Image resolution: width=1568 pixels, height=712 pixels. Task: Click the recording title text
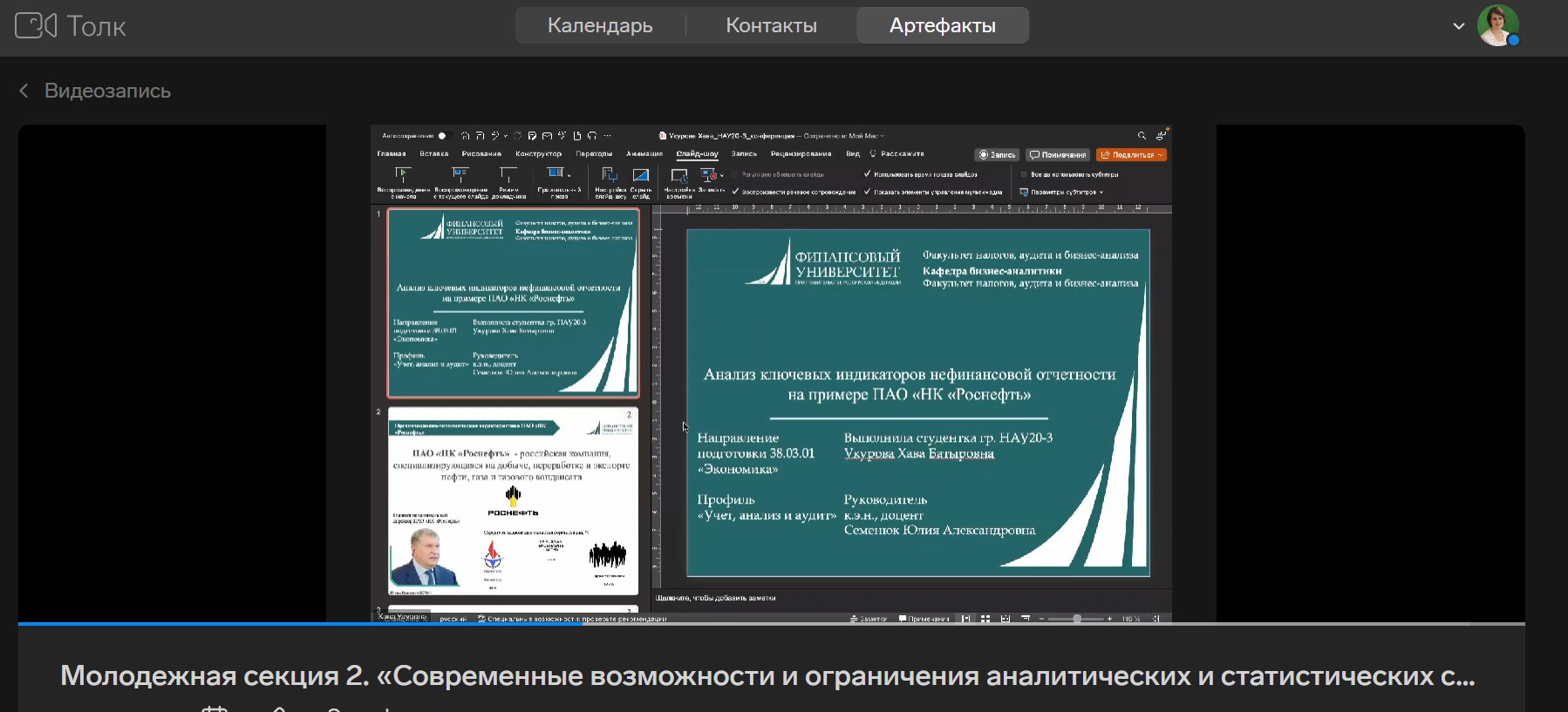point(767,675)
